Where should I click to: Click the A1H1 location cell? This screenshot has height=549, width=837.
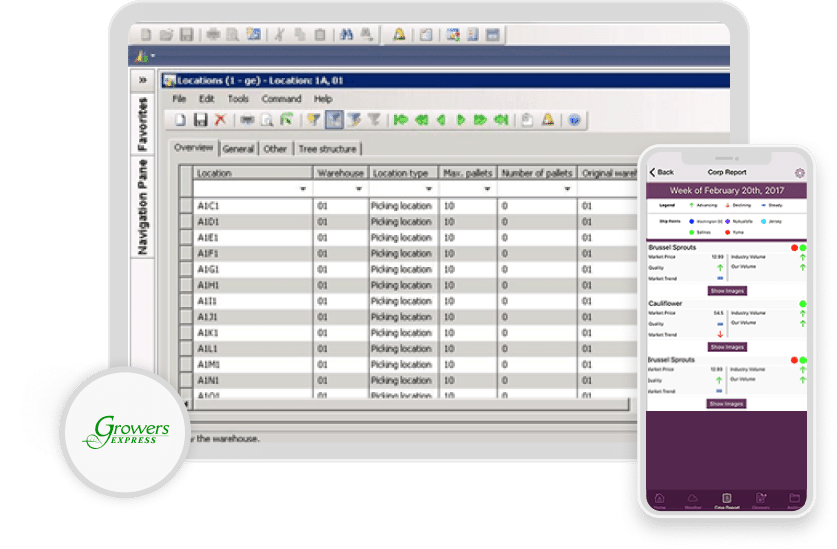coord(252,285)
